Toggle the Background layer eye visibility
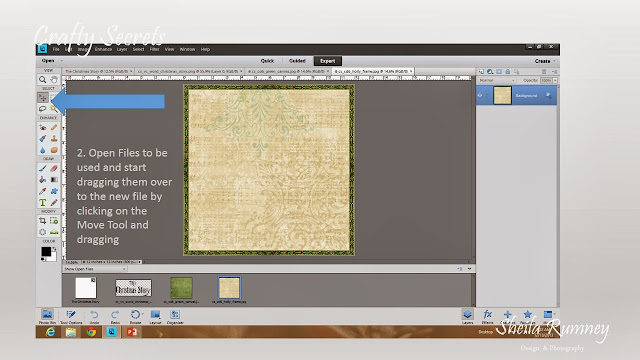 pos(480,96)
